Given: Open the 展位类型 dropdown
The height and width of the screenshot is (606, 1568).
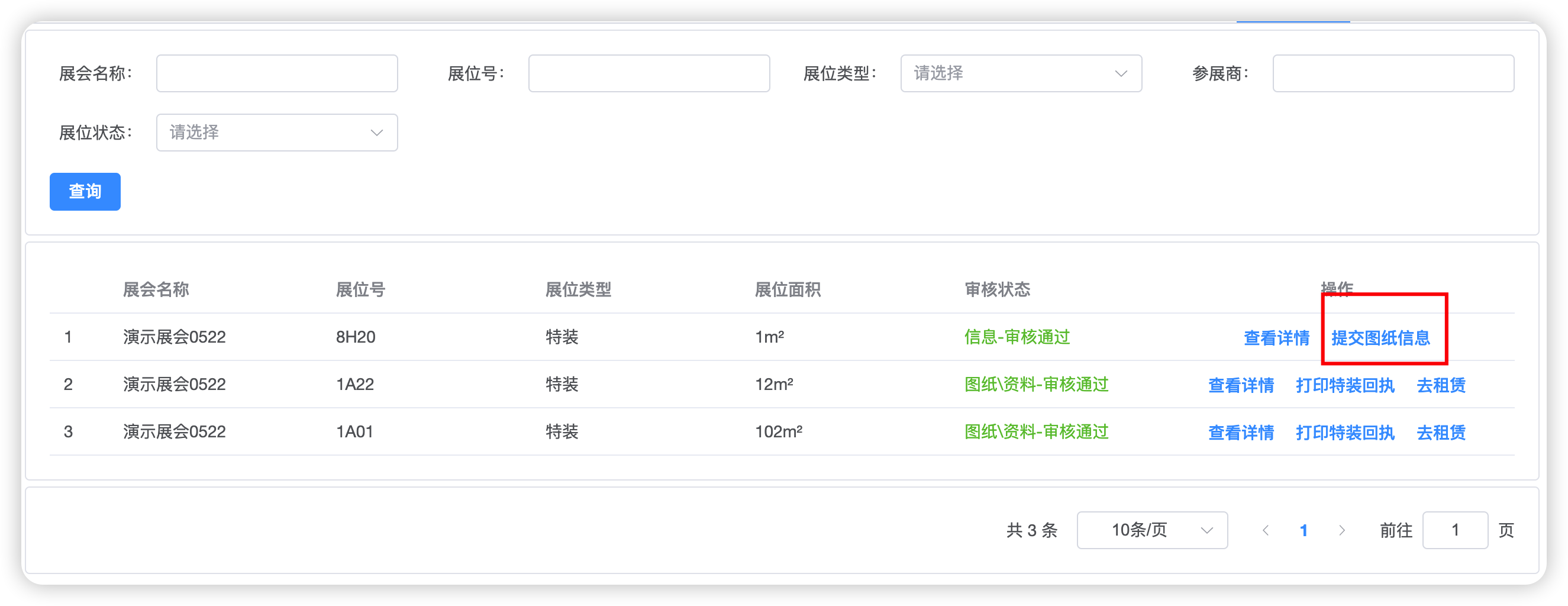Looking at the screenshot, I should tap(1021, 74).
